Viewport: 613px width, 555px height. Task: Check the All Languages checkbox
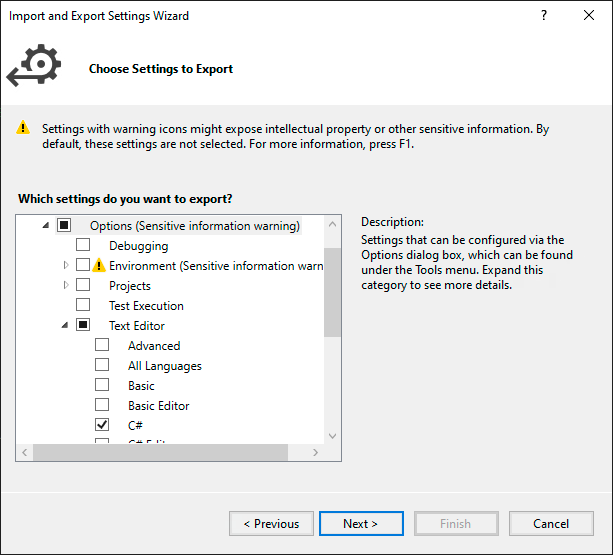coord(102,365)
